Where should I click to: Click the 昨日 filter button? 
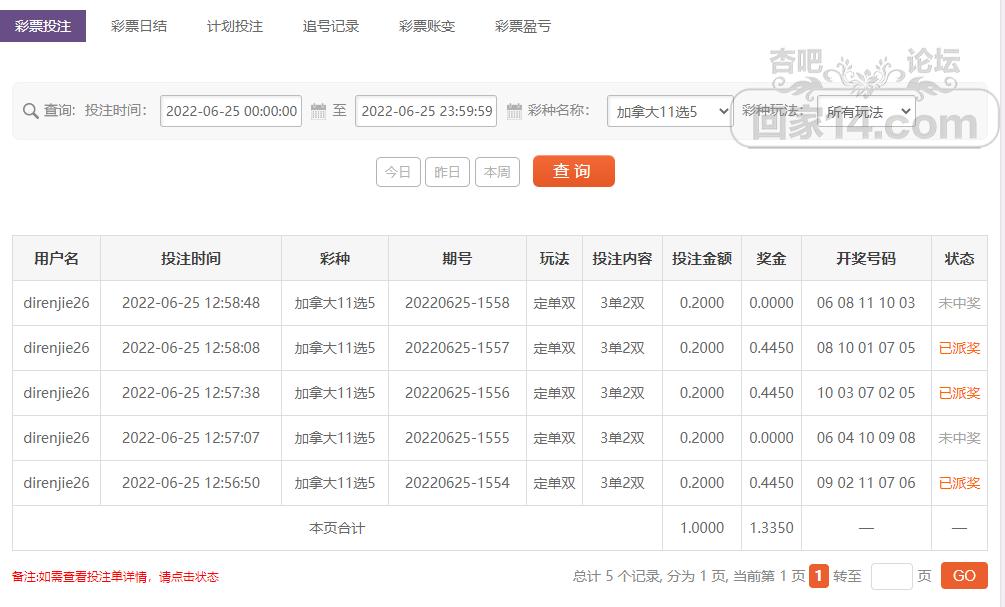click(447, 171)
